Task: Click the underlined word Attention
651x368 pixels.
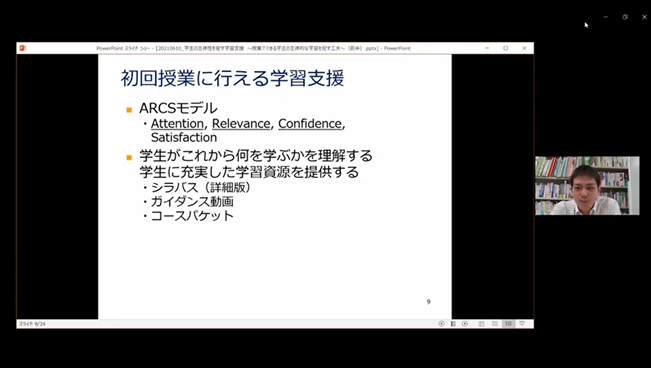Action: [x=177, y=124]
